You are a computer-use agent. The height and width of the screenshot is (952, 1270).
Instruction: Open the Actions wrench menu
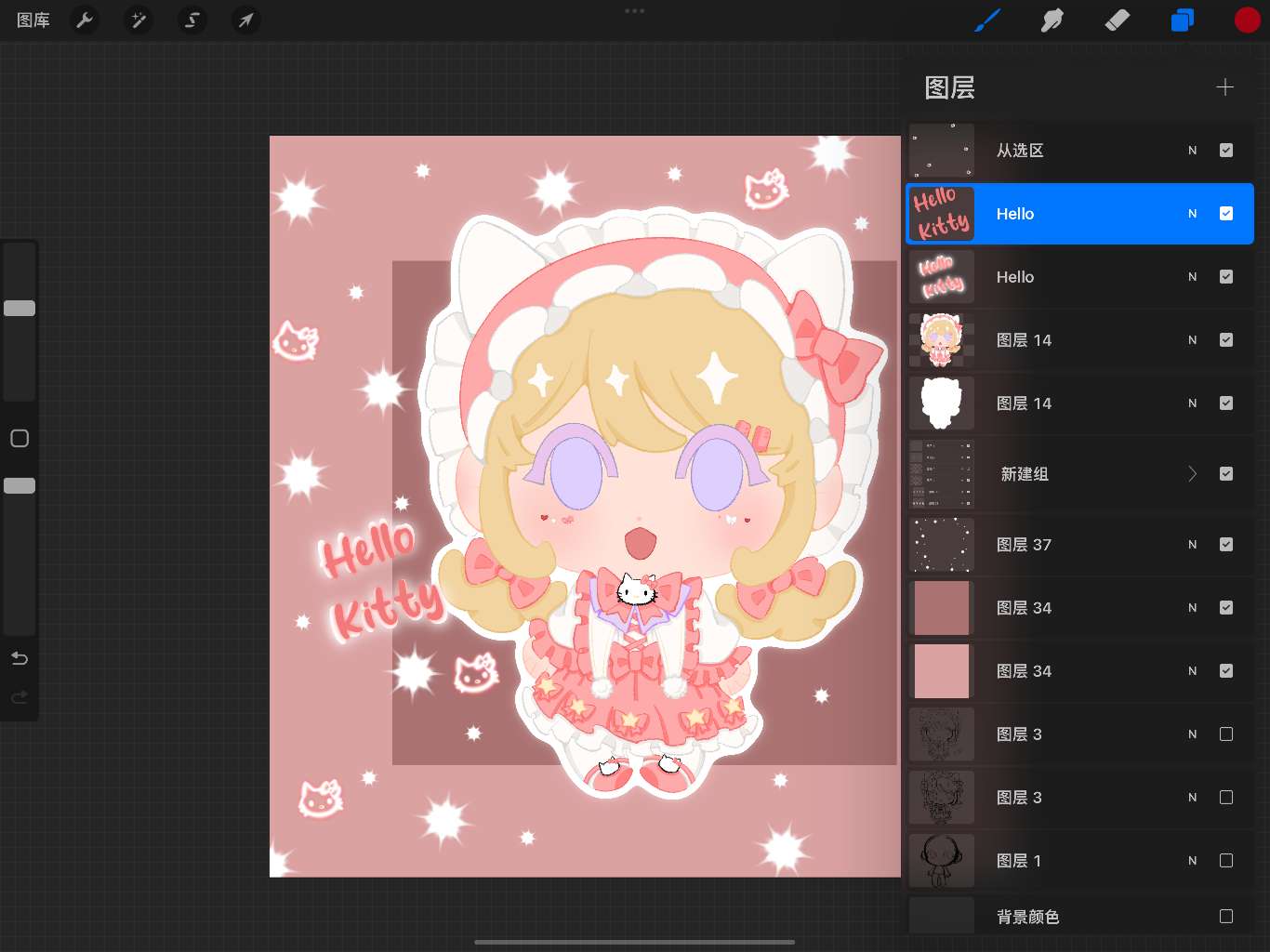(x=85, y=20)
